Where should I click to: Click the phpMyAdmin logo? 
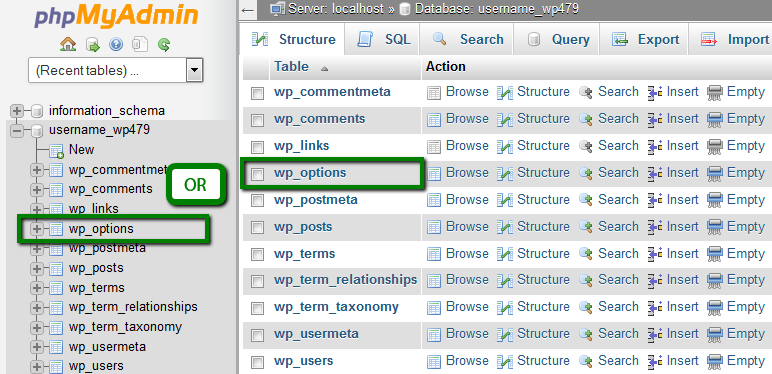click(116, 17)
